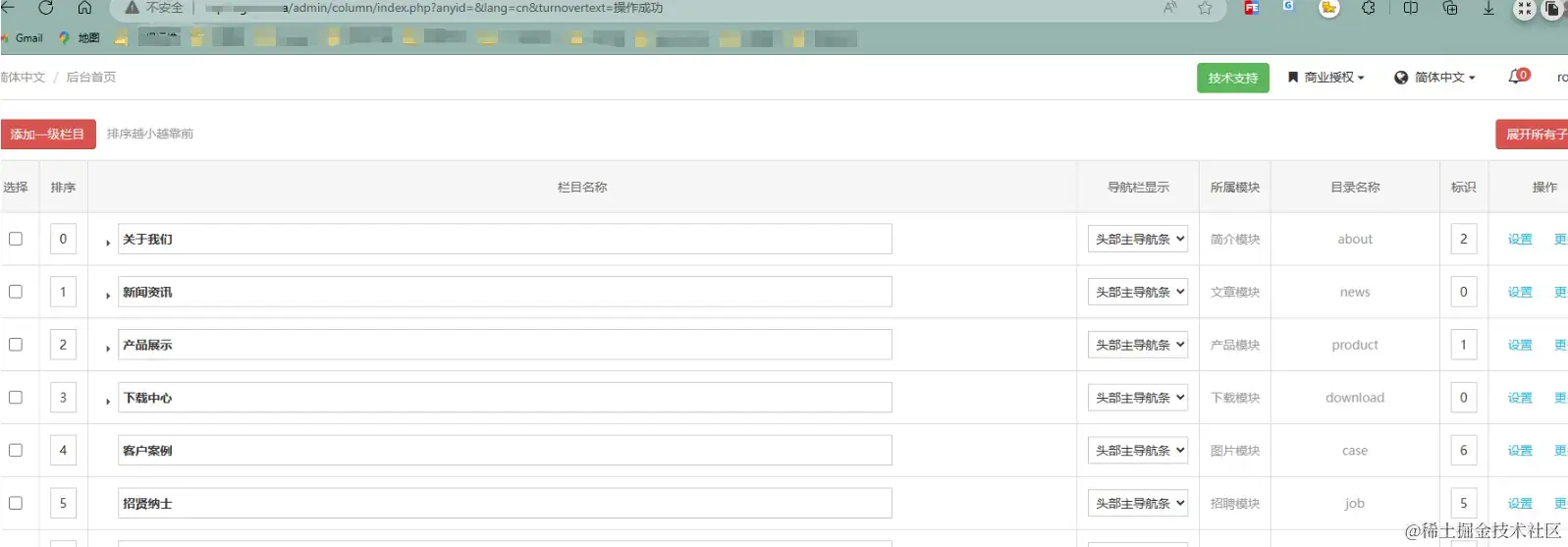Tick the checkbox for 产品展示 row
1568x547 pixels.
point(16,345)
